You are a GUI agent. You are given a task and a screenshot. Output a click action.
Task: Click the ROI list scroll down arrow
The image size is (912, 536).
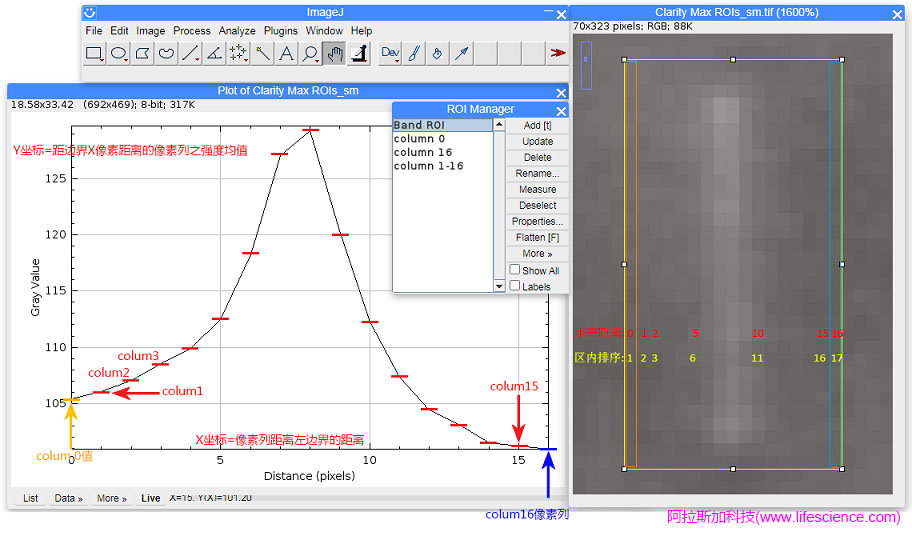500,286
